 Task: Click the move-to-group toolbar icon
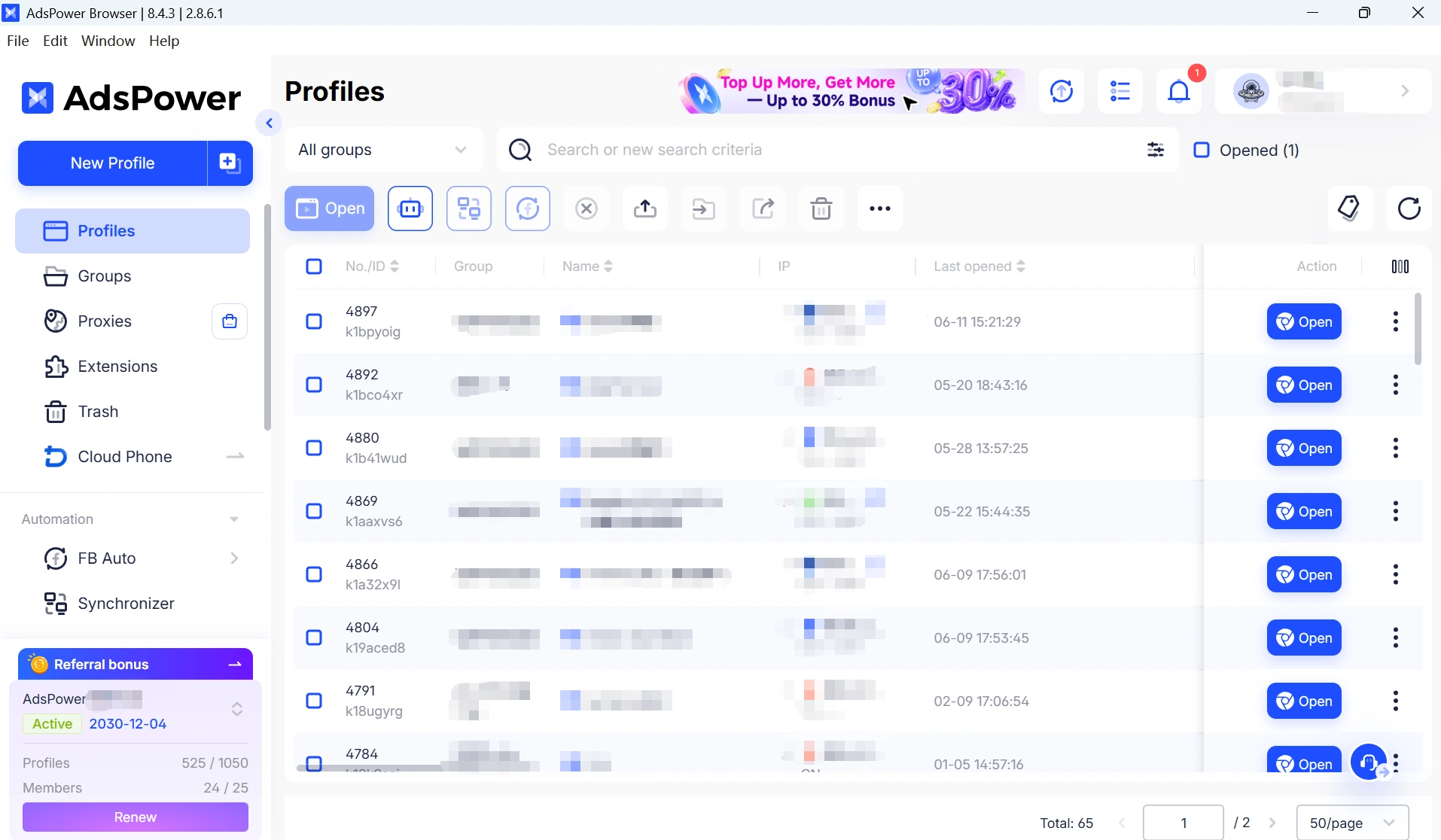click(704, 208)
